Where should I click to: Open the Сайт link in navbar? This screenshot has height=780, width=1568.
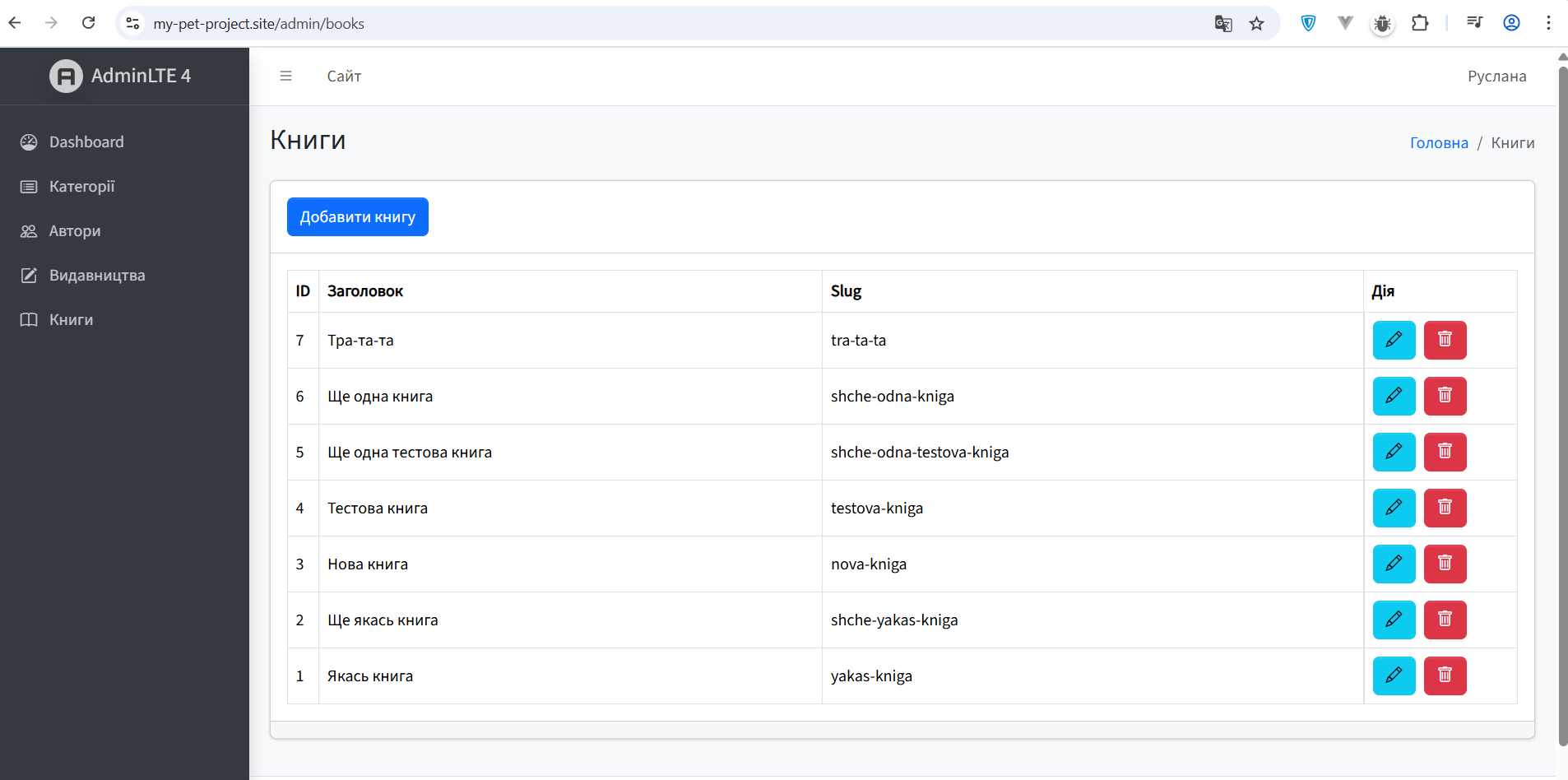(x=344, y=76)
